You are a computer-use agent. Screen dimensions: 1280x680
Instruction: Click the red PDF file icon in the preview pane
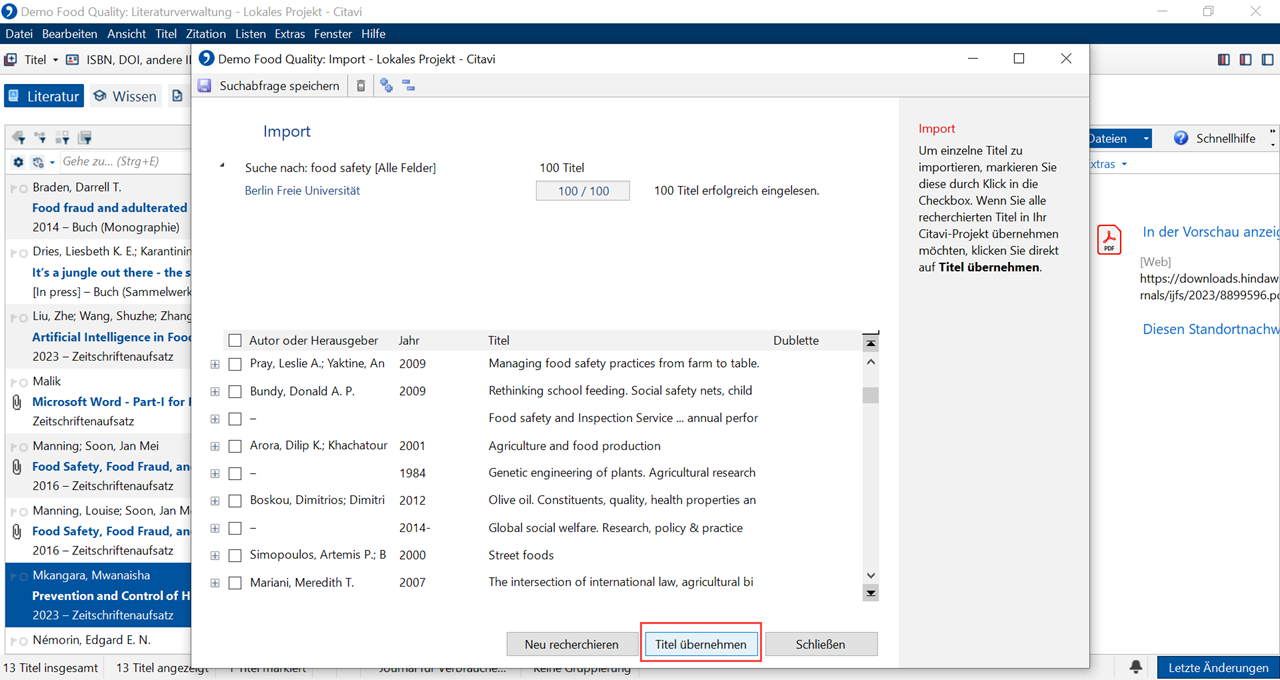(1109, 240)
